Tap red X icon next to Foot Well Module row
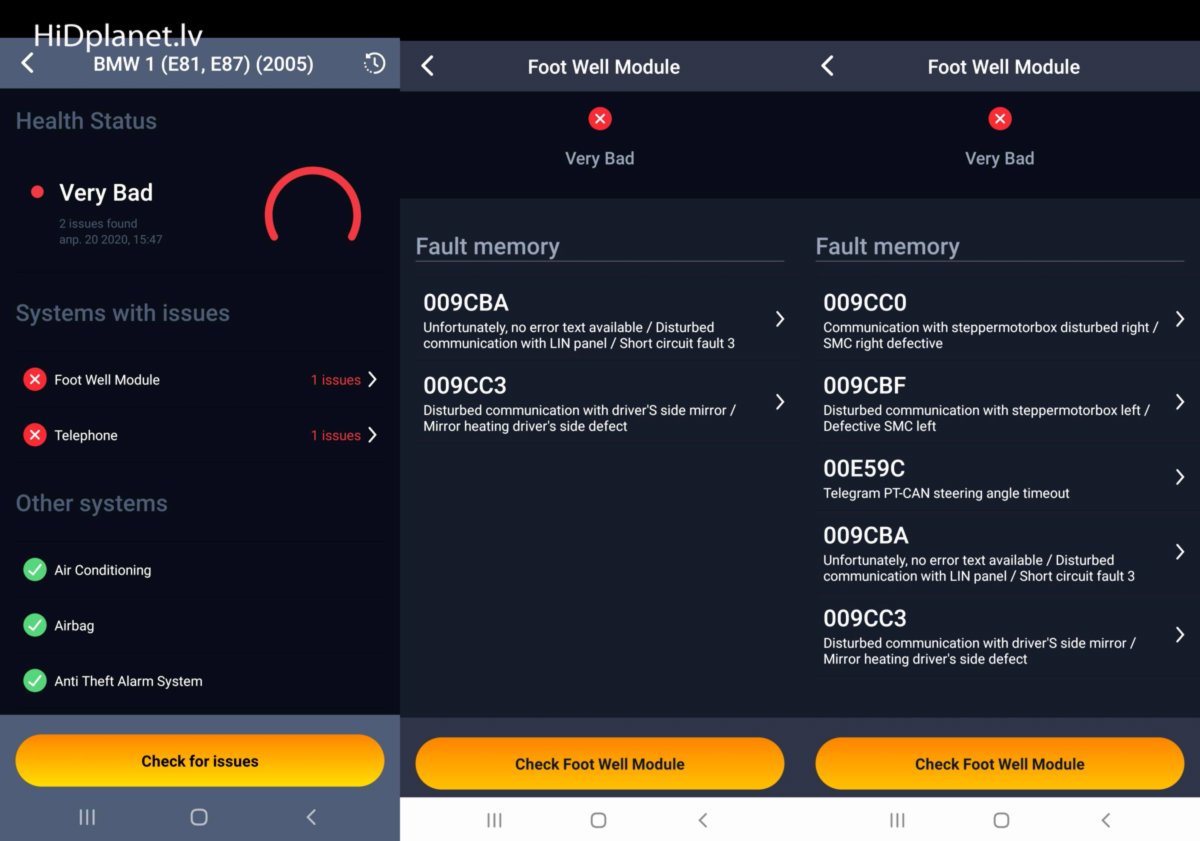Viewport: 1200px width, 841px height. tap(35, 380)
